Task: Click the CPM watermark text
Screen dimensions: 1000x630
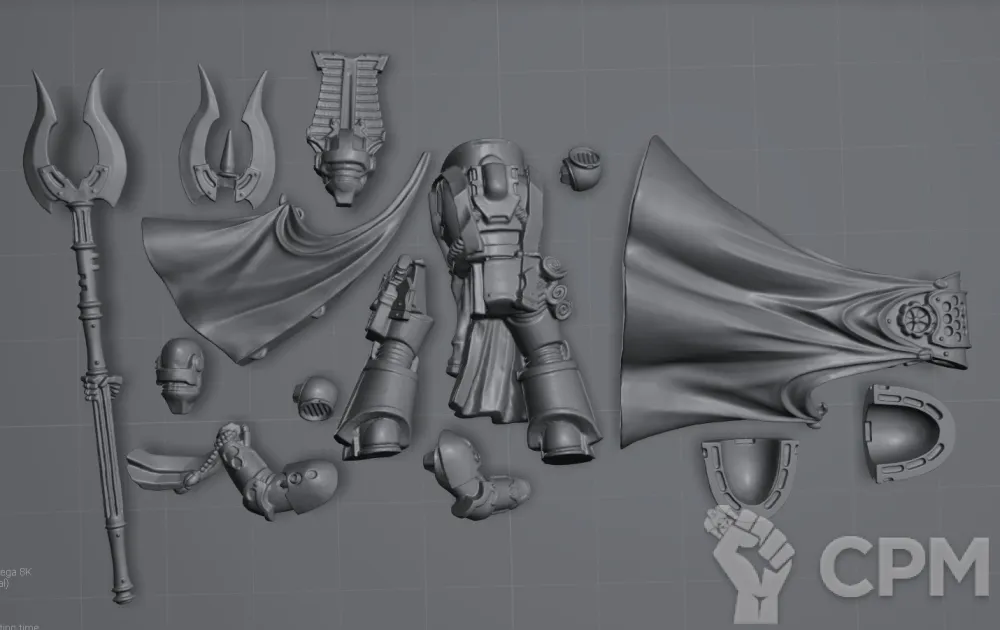Action: click(x=903, y=566)
